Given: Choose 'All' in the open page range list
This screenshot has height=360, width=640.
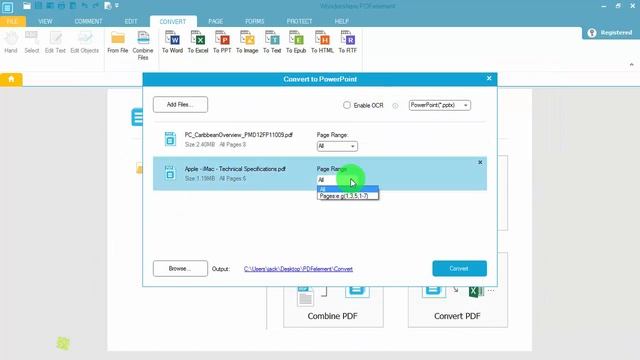Looking at the screenshot, I should click(x=348, y=189).
